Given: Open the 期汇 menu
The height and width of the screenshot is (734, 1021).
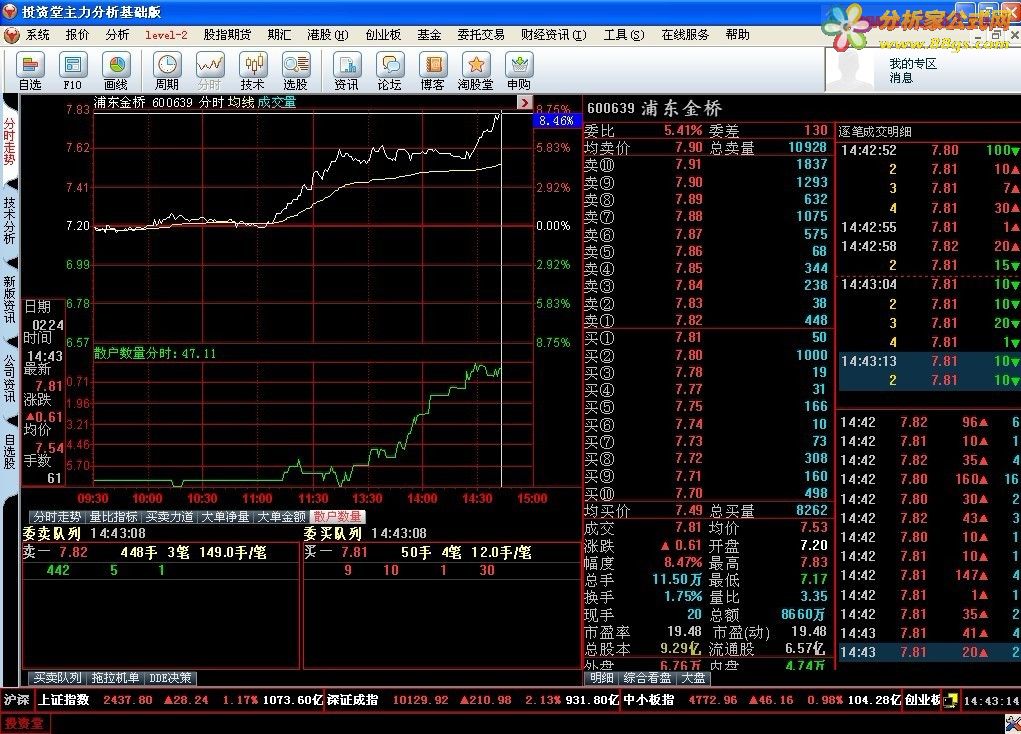Looking at the screenshot, I should click(x=279, y=35).
